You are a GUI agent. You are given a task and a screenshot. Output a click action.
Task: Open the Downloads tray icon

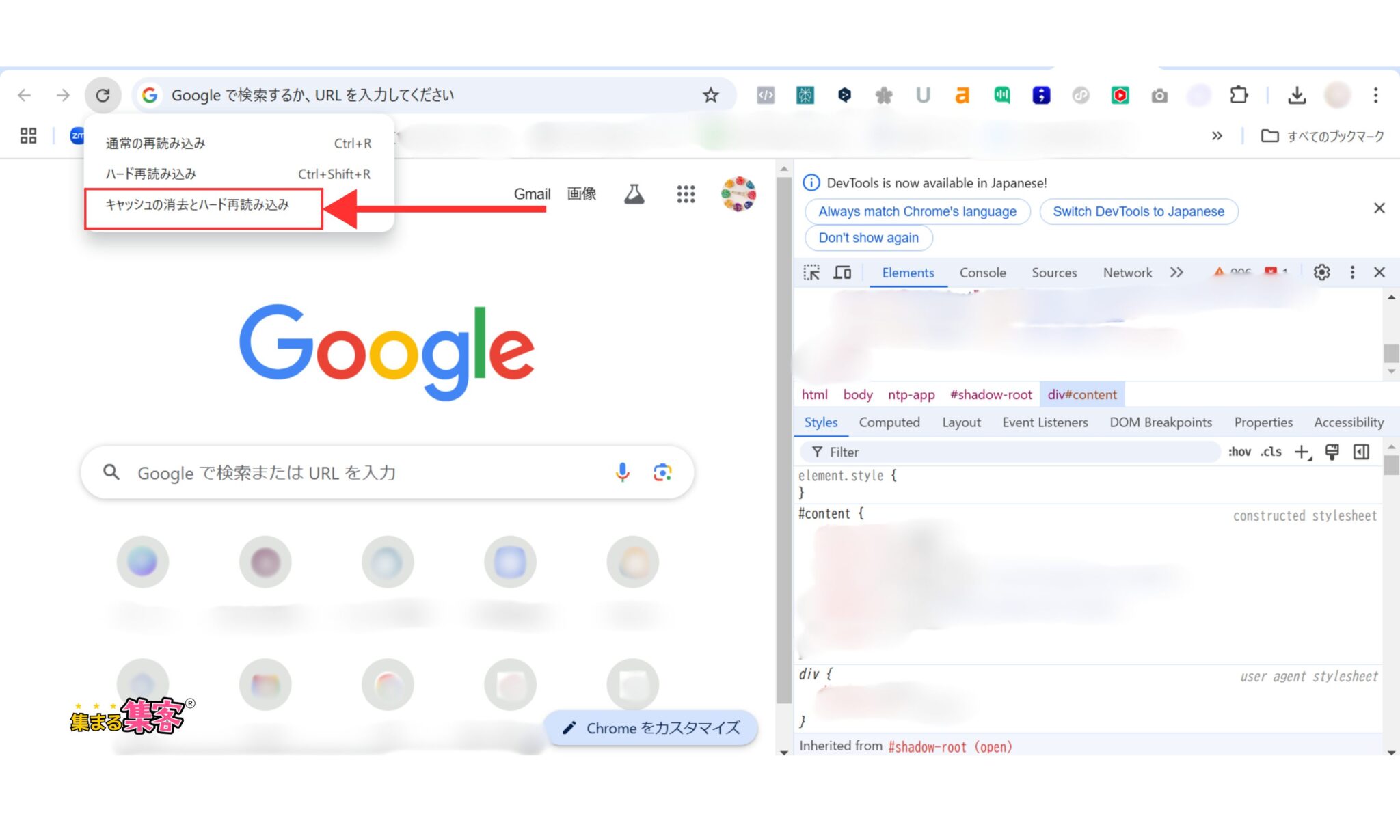(1297, 95)
